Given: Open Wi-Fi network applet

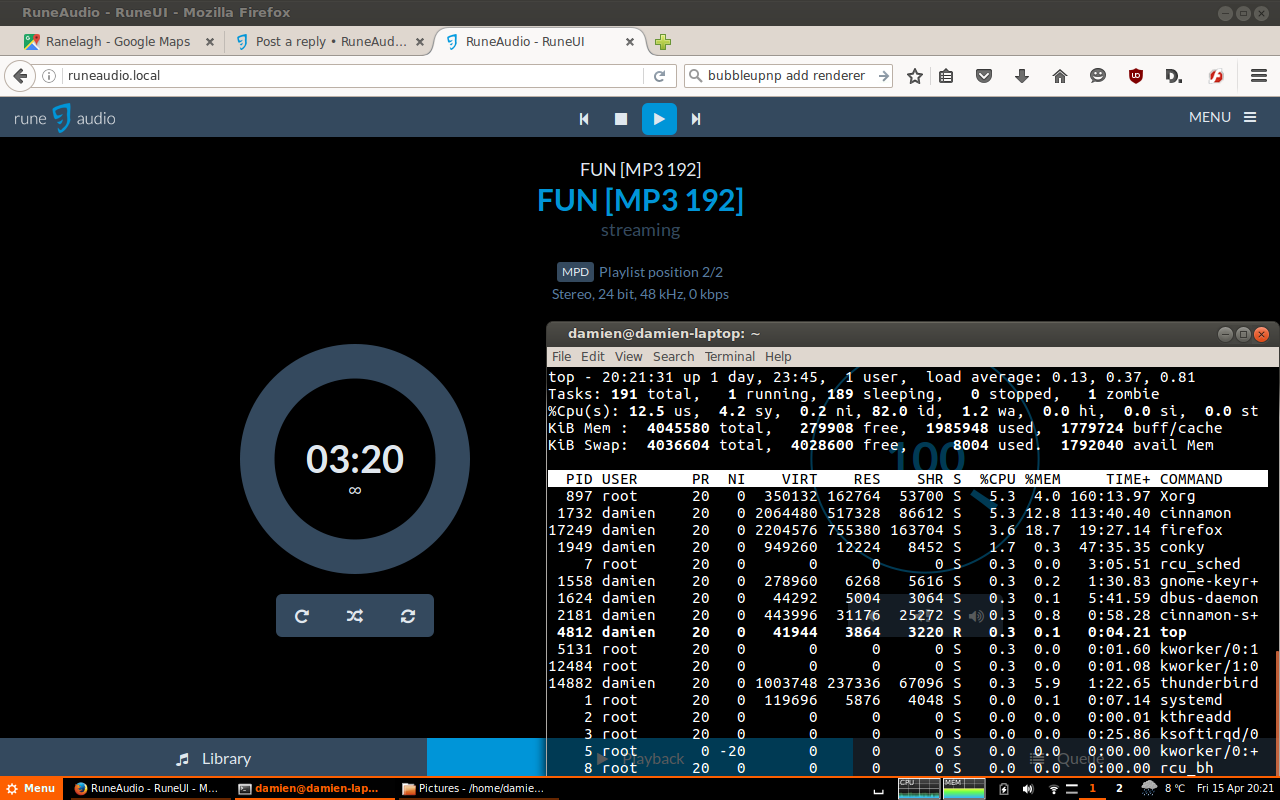Looking at the screenshot, I should 1052,789.
